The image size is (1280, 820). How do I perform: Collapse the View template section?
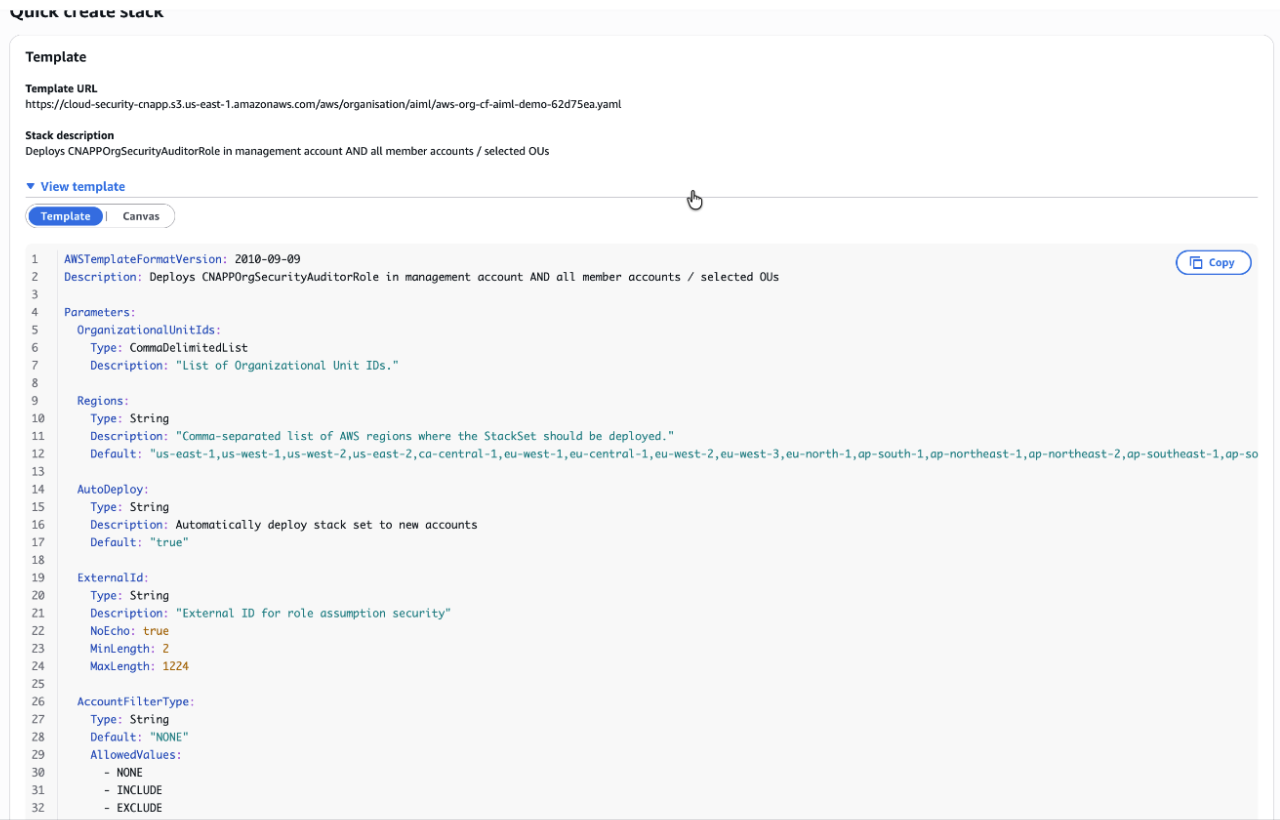coord(76,186)
